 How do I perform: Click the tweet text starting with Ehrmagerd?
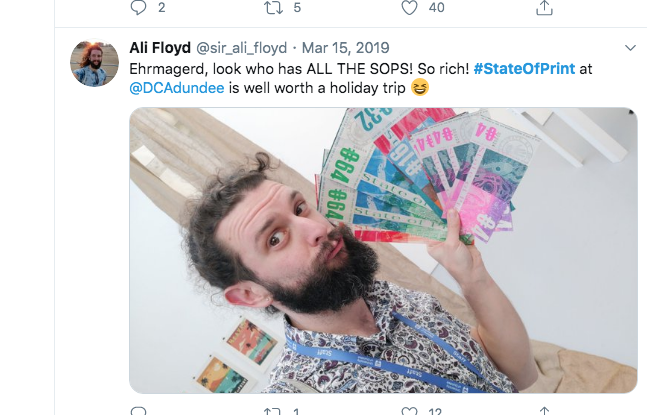300,68
